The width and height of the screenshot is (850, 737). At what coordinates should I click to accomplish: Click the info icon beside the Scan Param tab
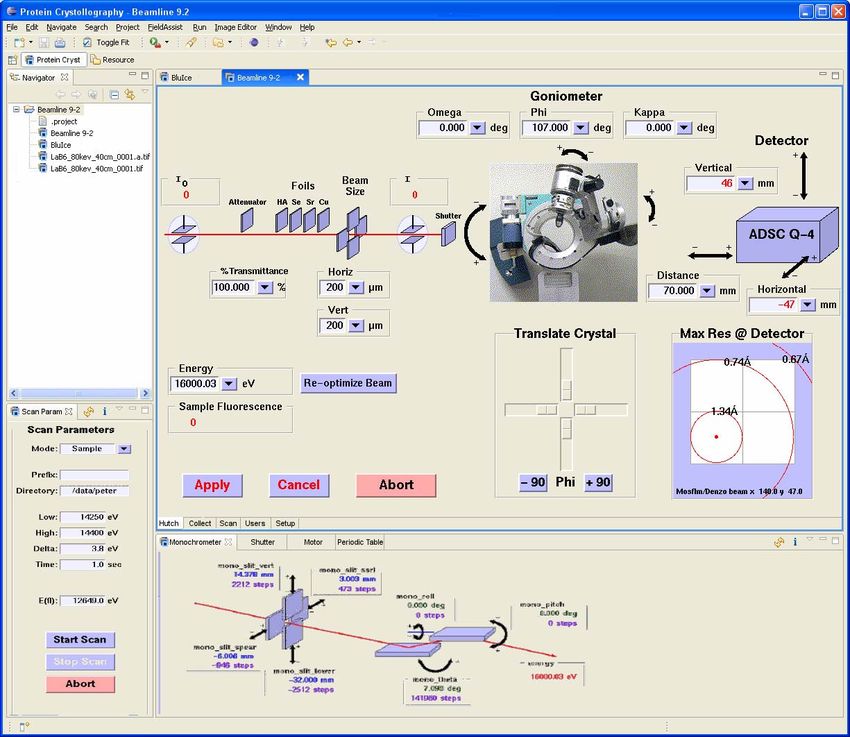(105, 412)
